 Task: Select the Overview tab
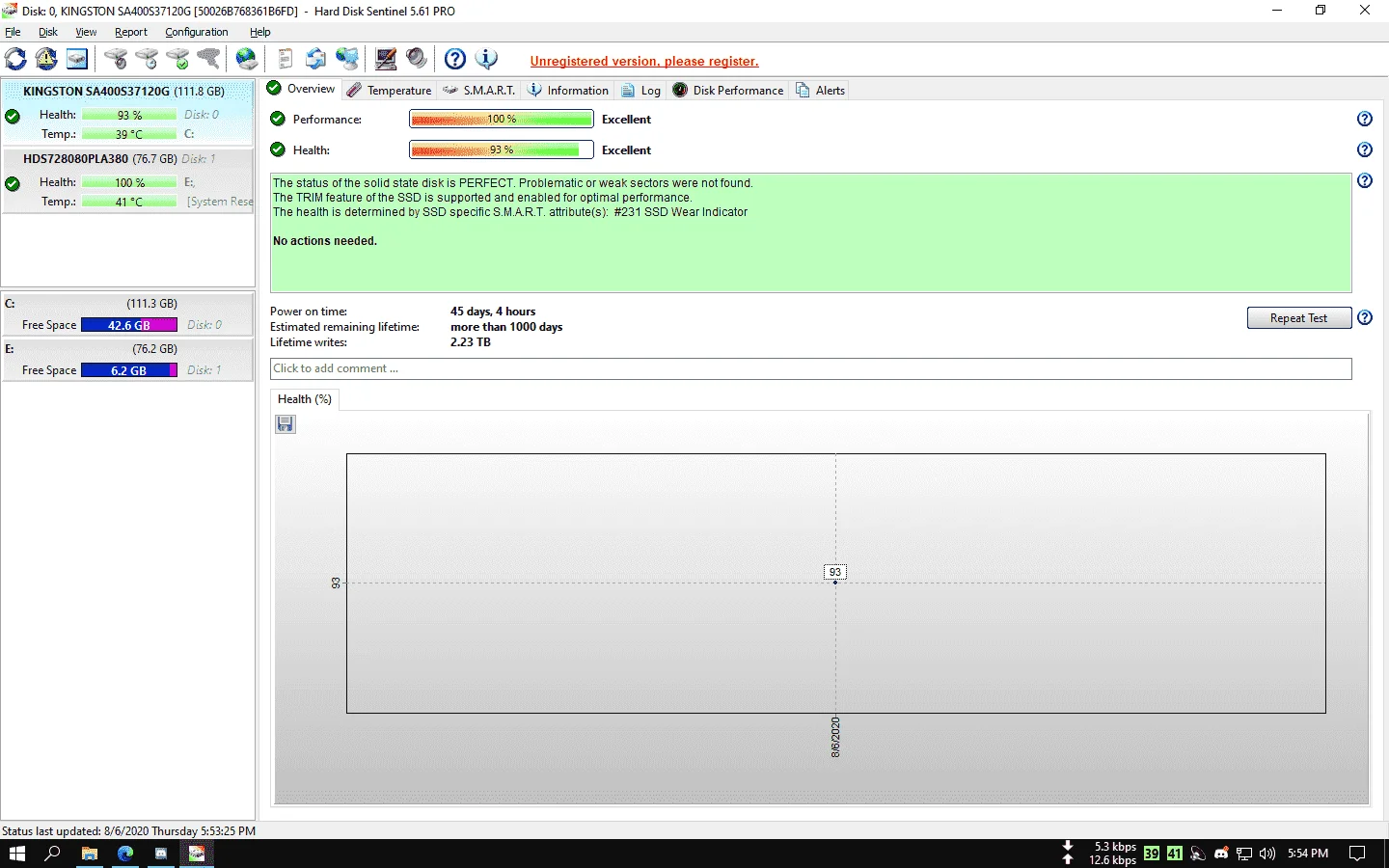pyautogui.click(x=301, y=89)
